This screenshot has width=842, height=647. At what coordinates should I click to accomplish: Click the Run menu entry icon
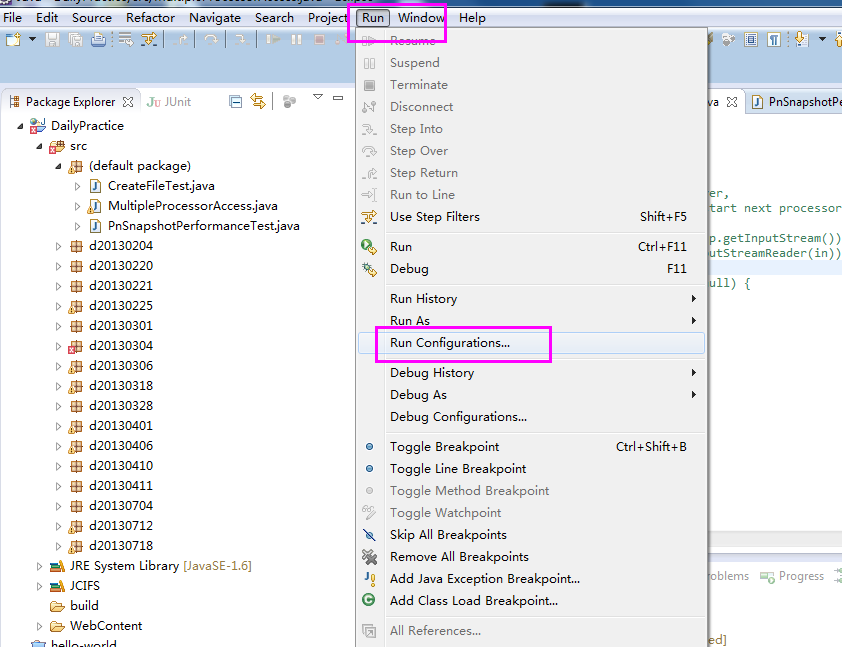pos(369,247)
